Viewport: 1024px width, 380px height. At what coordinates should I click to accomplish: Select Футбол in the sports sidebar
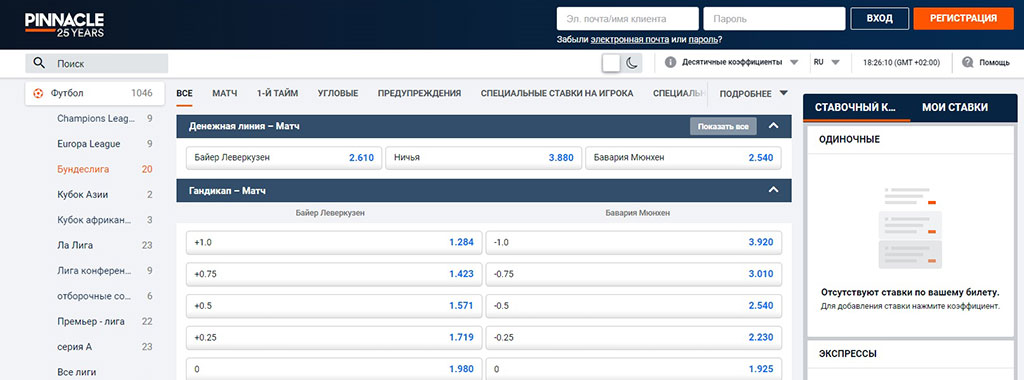pyautogui.click(x=95, y=93)
